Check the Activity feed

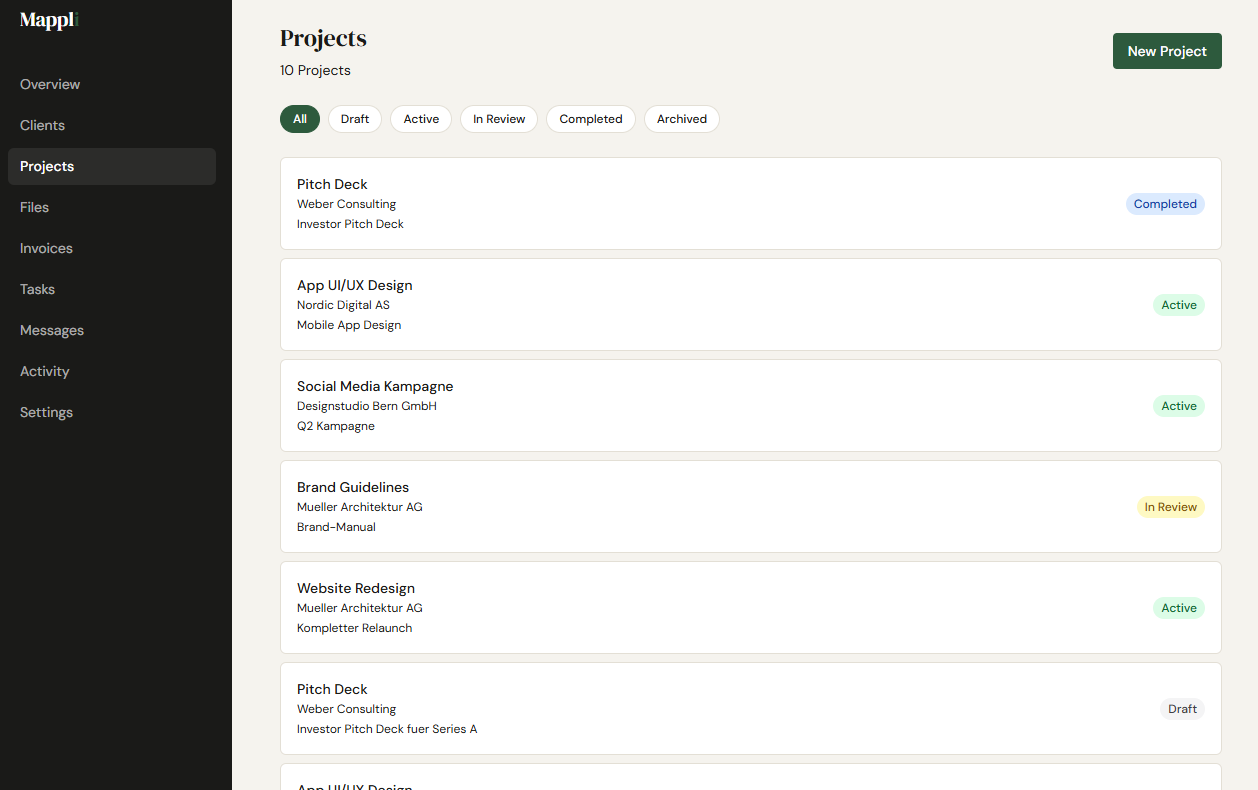tap(44, 371)
